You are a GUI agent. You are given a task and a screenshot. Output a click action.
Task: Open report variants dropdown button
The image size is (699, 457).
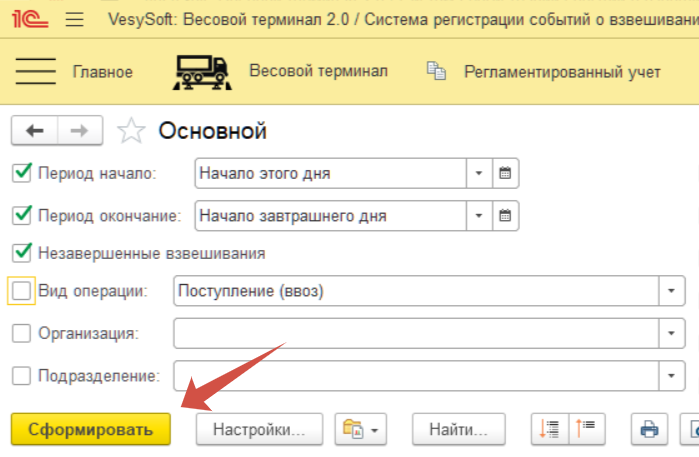tap(360, 429)
